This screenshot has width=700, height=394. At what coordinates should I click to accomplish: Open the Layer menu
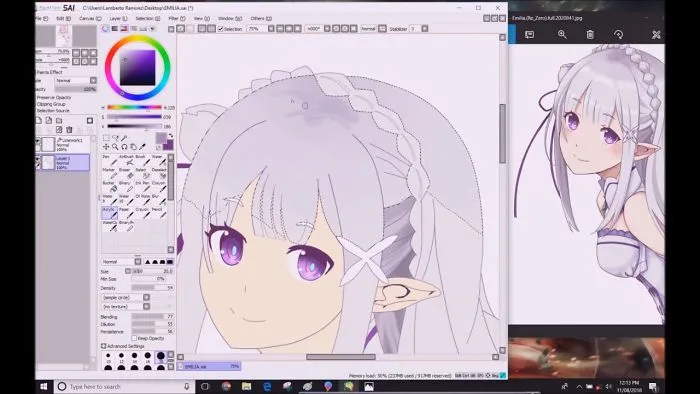pos(119,18)
